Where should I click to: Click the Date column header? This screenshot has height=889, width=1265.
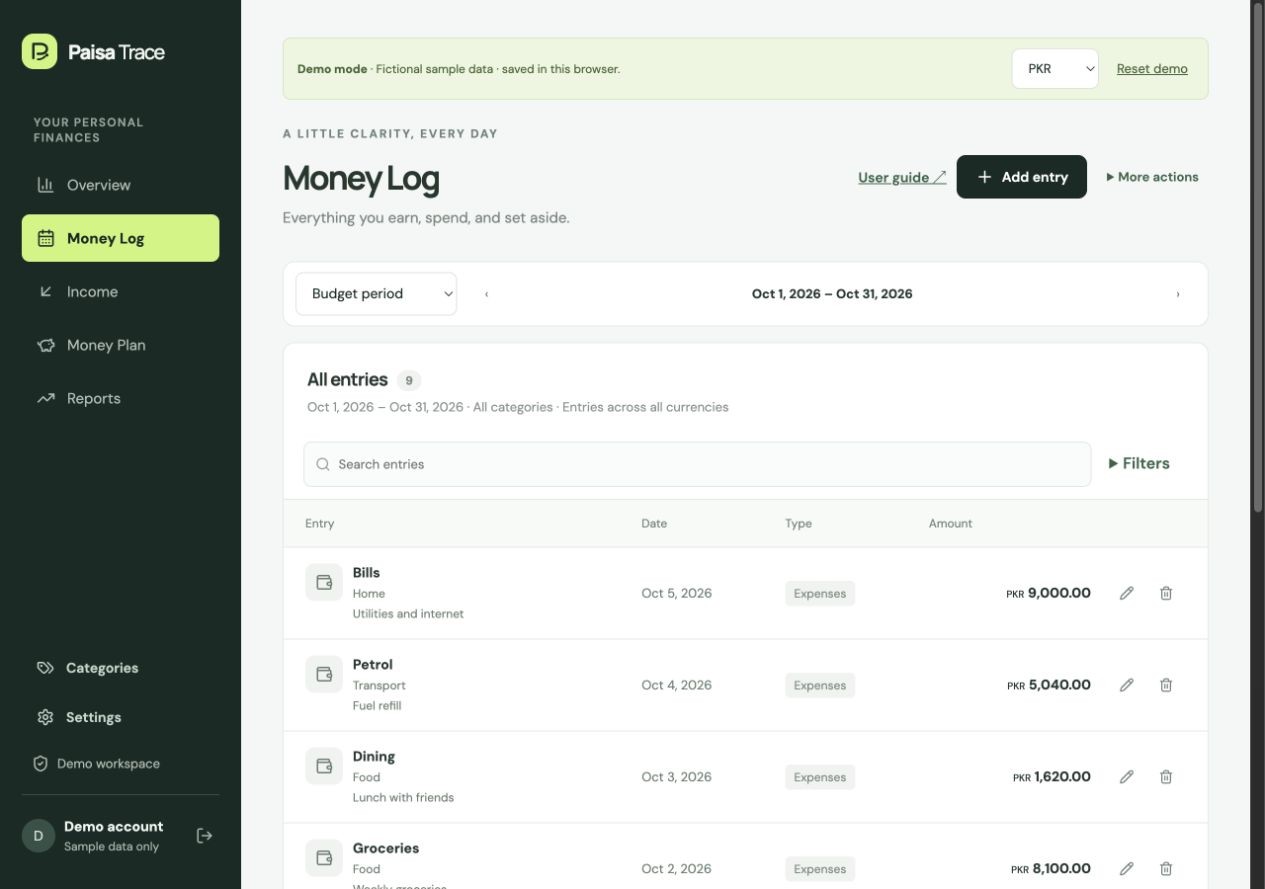(654, 523)
